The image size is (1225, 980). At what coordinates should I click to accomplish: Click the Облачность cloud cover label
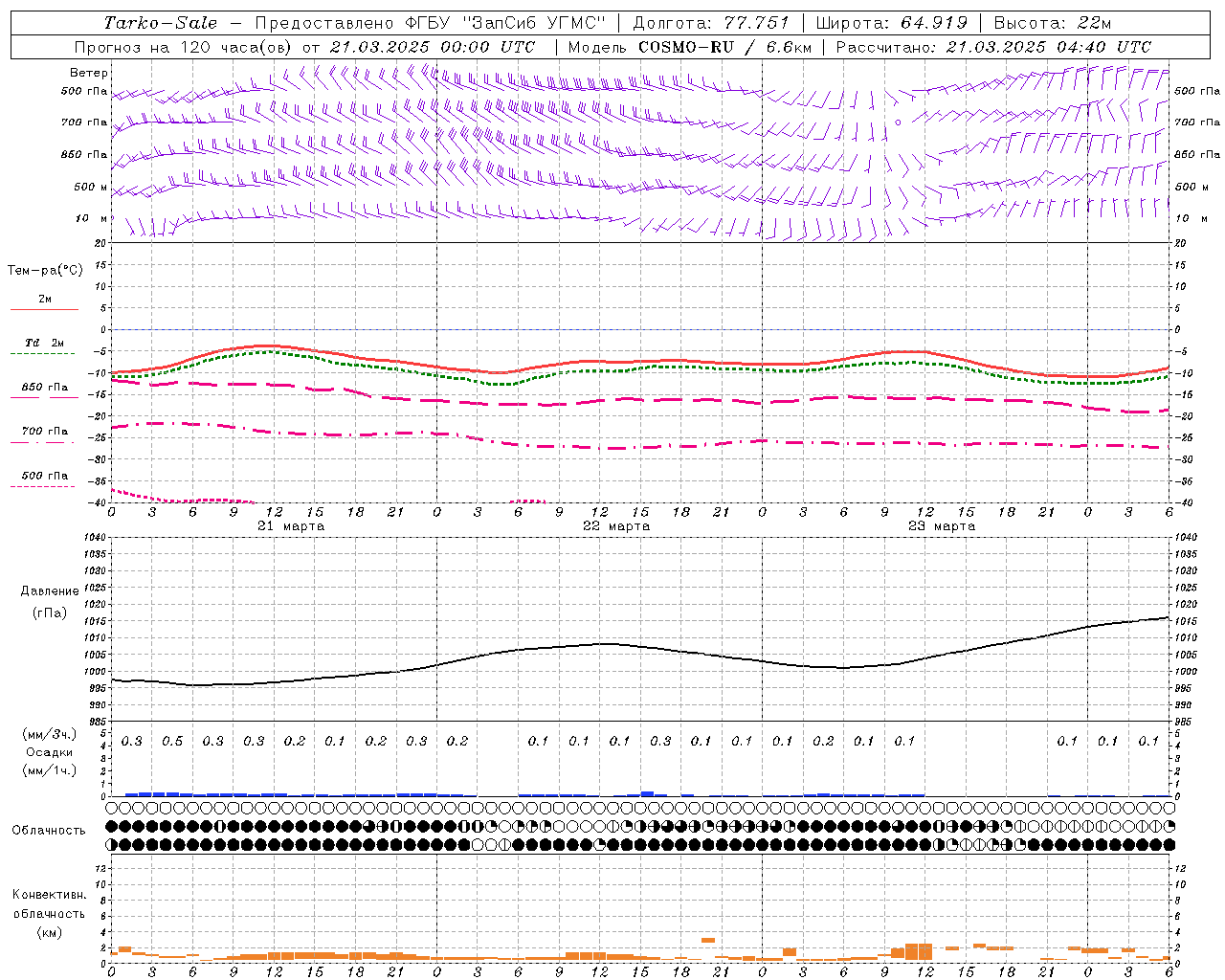[49, 831]
